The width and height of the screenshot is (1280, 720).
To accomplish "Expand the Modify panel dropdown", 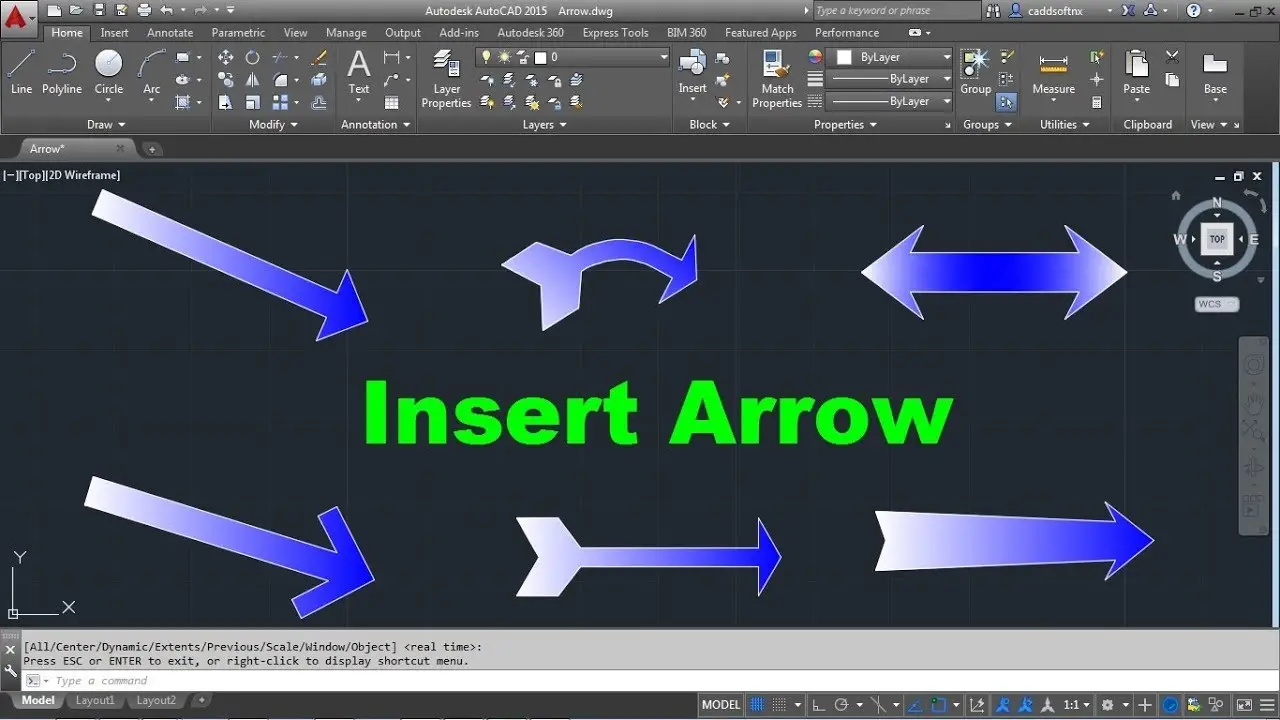I will click(273, 125).
